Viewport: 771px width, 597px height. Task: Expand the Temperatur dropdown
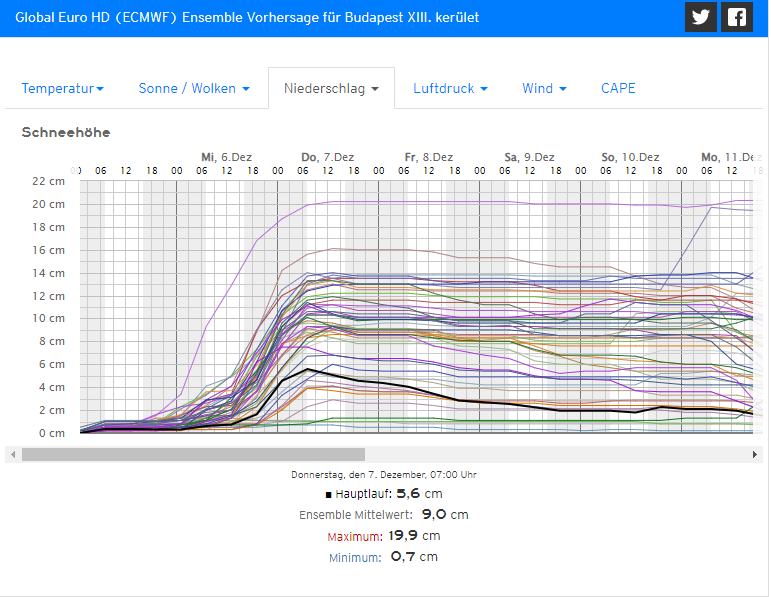[x=62, y=89]
